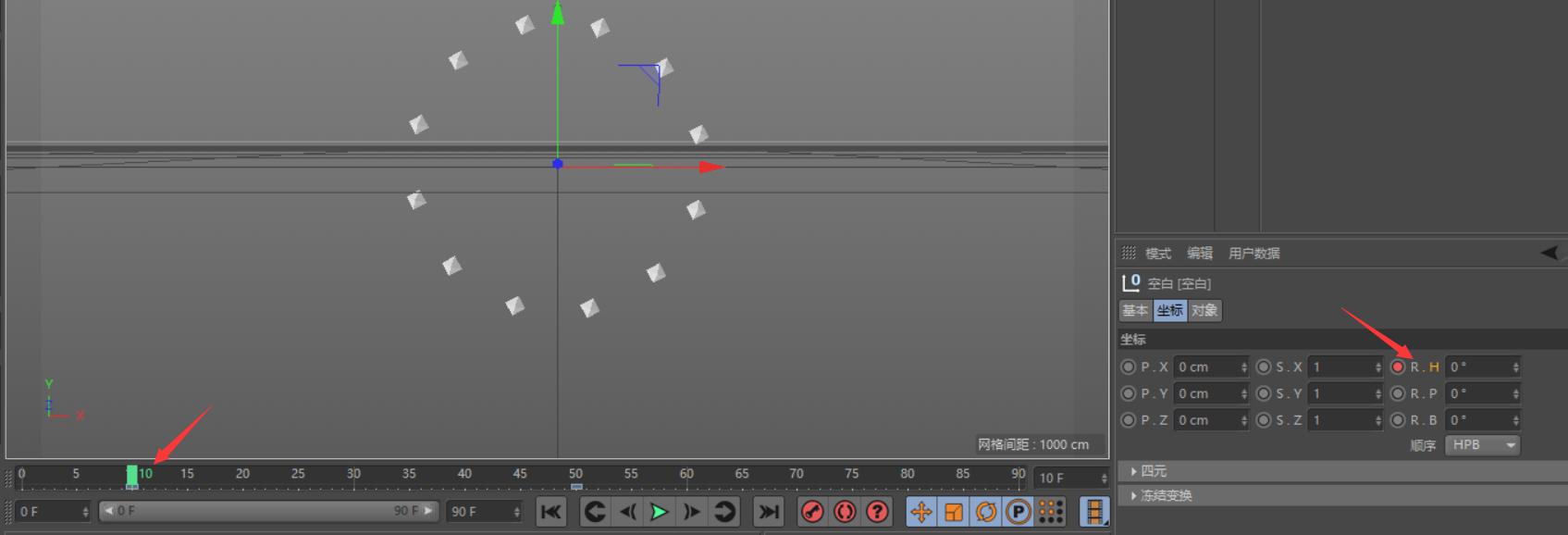Toggle scale keyframe recording icon
1568x535 pixels.
coord(954,511)
